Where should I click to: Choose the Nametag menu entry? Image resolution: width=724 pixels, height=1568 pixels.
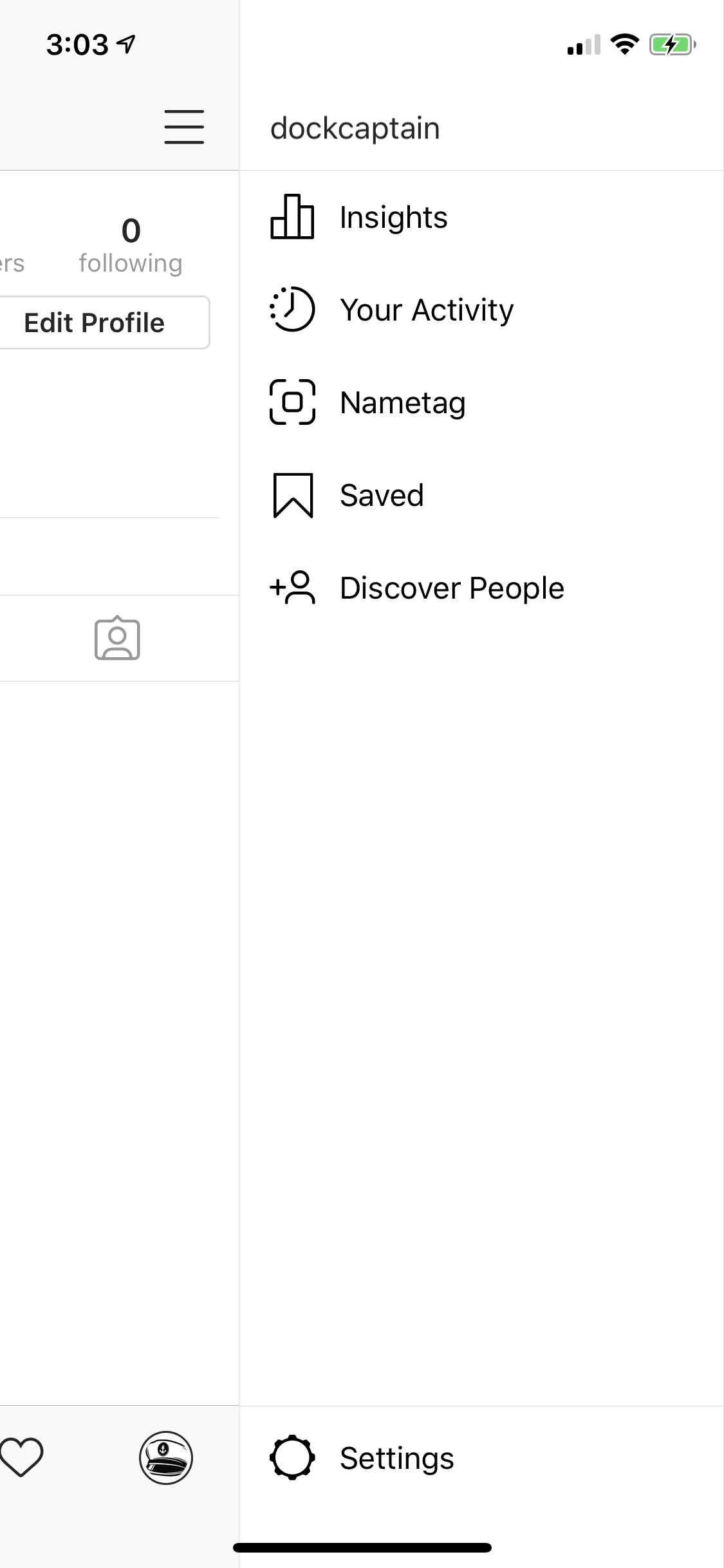click(x=402, y=403)
